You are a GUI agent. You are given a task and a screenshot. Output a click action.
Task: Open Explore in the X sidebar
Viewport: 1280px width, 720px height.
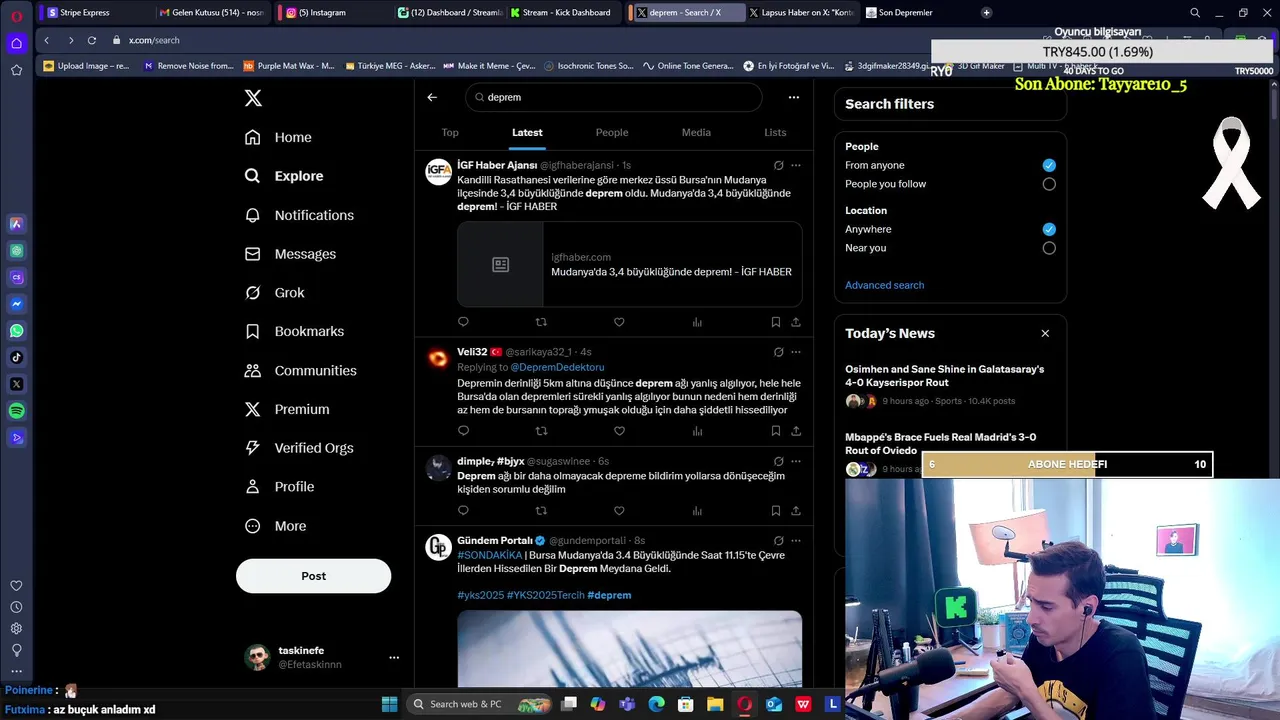coord(284,176)
